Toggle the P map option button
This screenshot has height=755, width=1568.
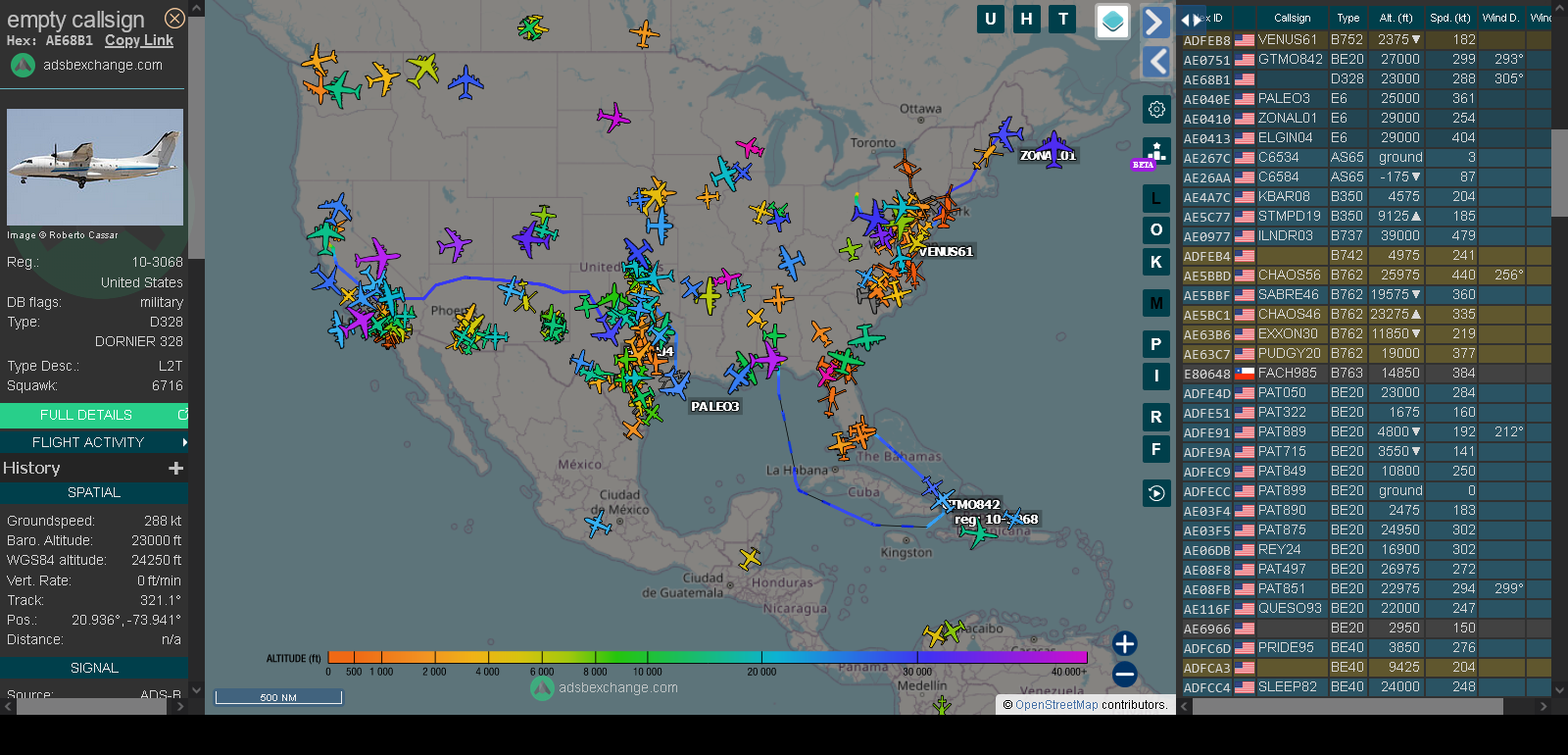coord(1156,344)
